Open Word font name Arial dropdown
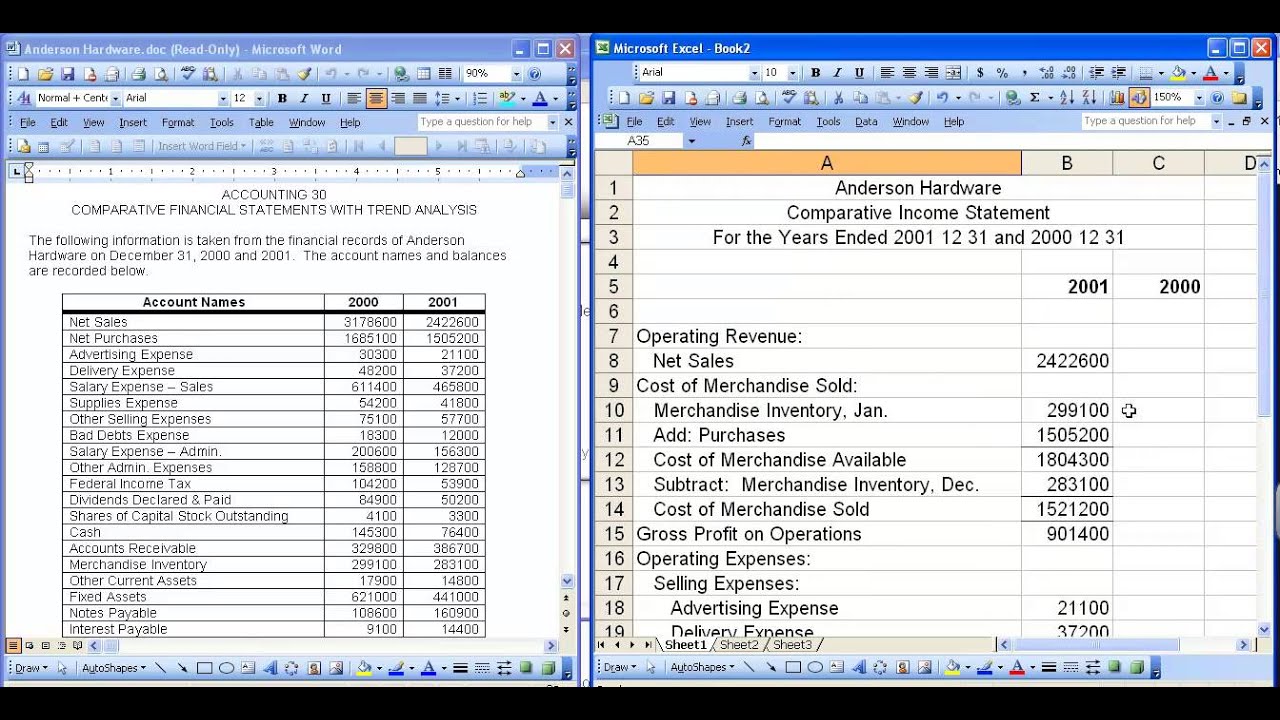1280x720 pixels. click(222, 98)
